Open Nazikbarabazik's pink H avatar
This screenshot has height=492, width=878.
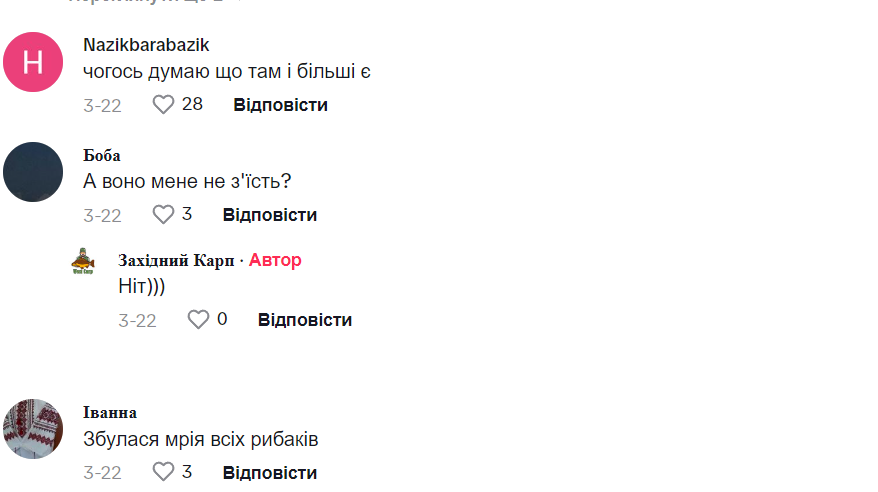click(33, 62)
